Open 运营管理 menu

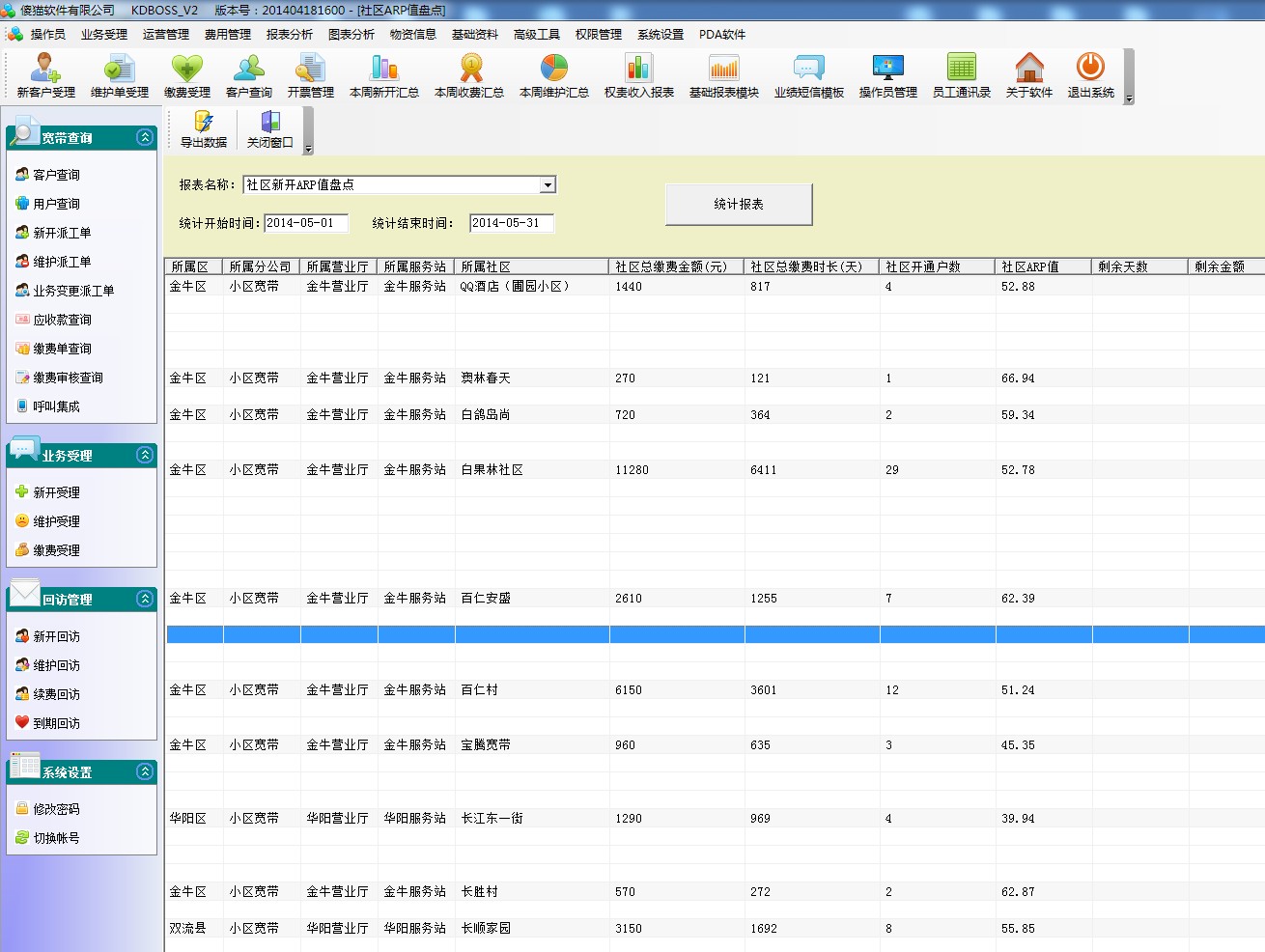166,34
